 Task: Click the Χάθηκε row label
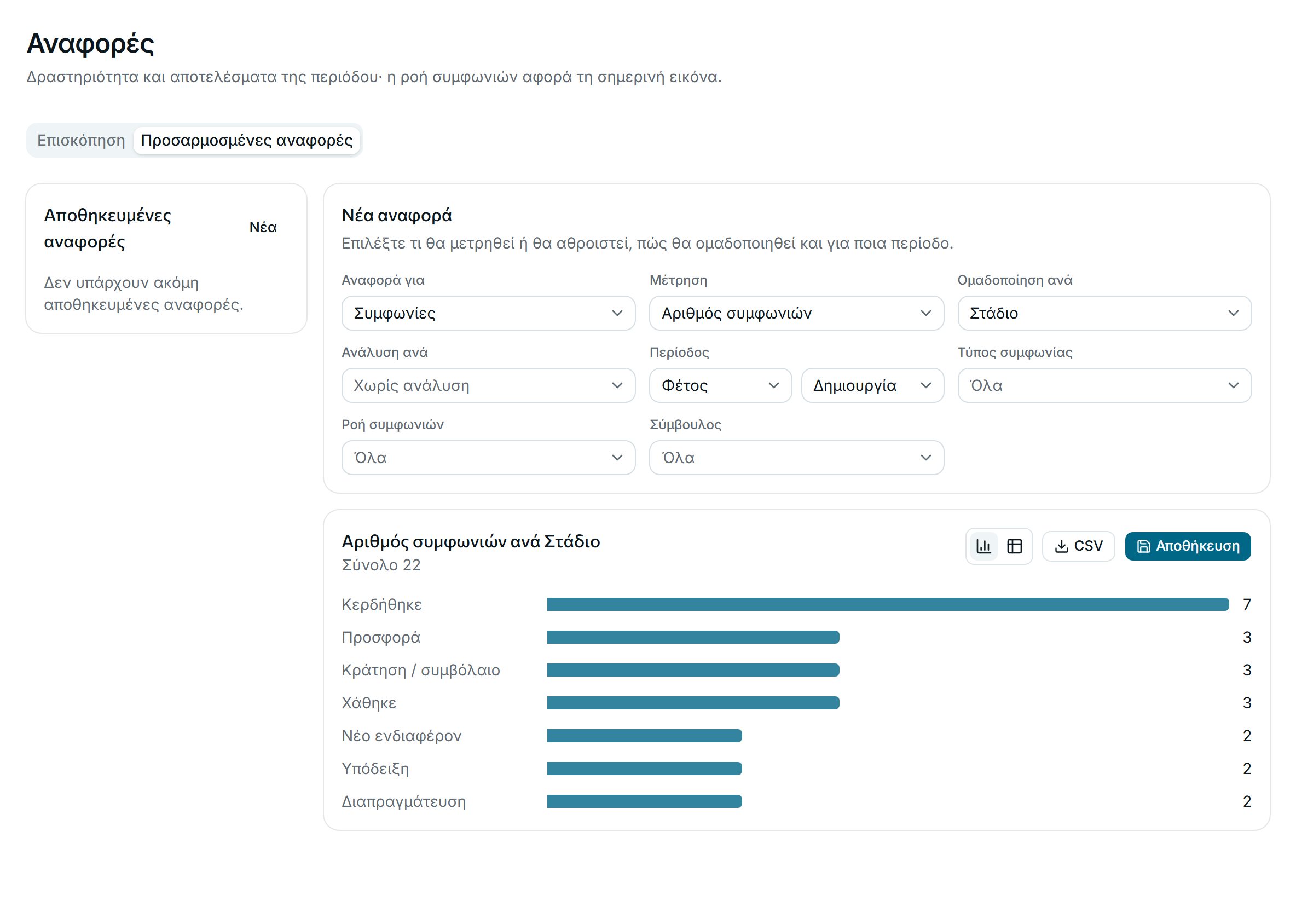click(x=369, y=703)
